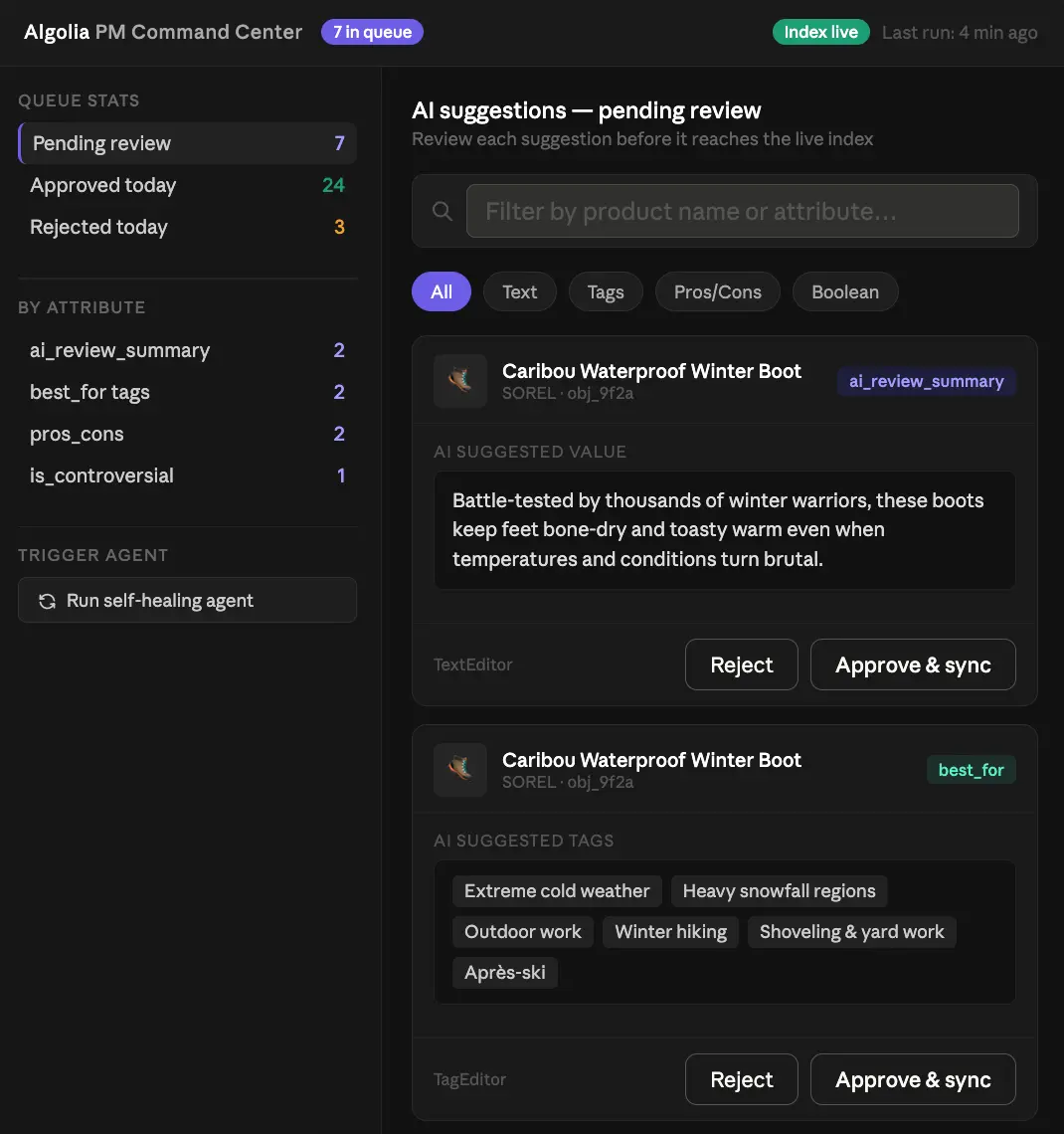Reject the best_for tags suggestion
This screenshot has width=1064, height=1134.
pyautogui.click(x=742, y=1079)
